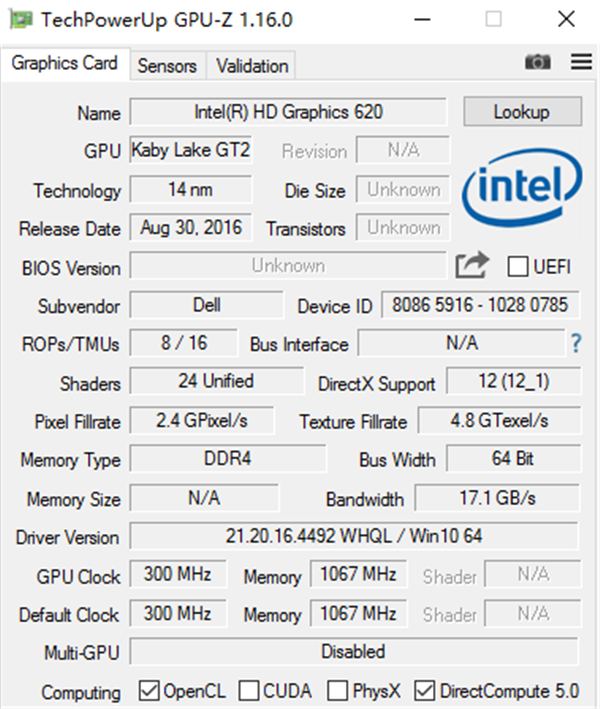This screenshot has height=709, width=600.
Task: Click the Computing label
Action: click(x=81, y=693)
